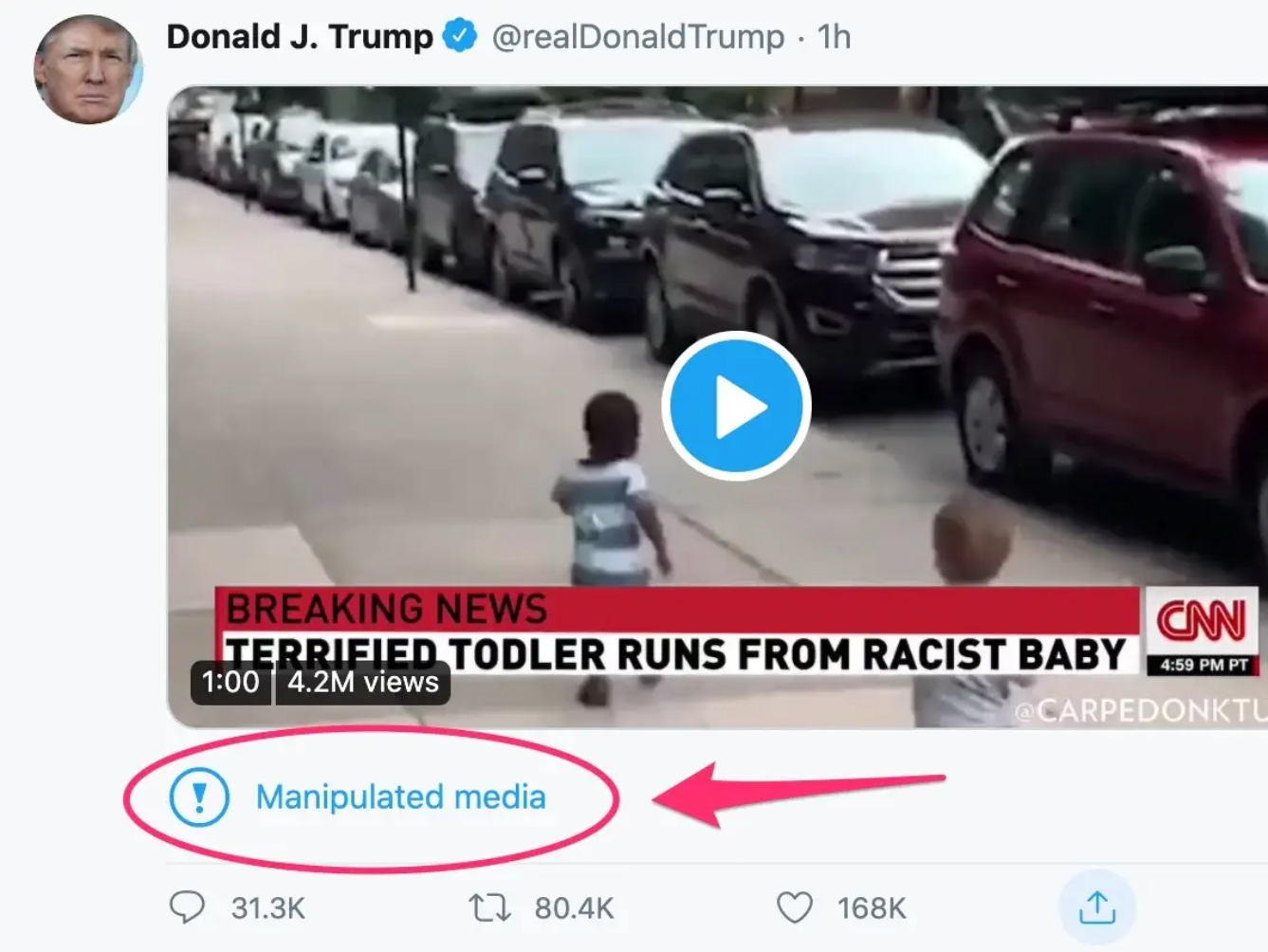1268x952 pixels.
Task: Click the 4.2M views label
Action: pyautogui.click(x=363, y=682)
